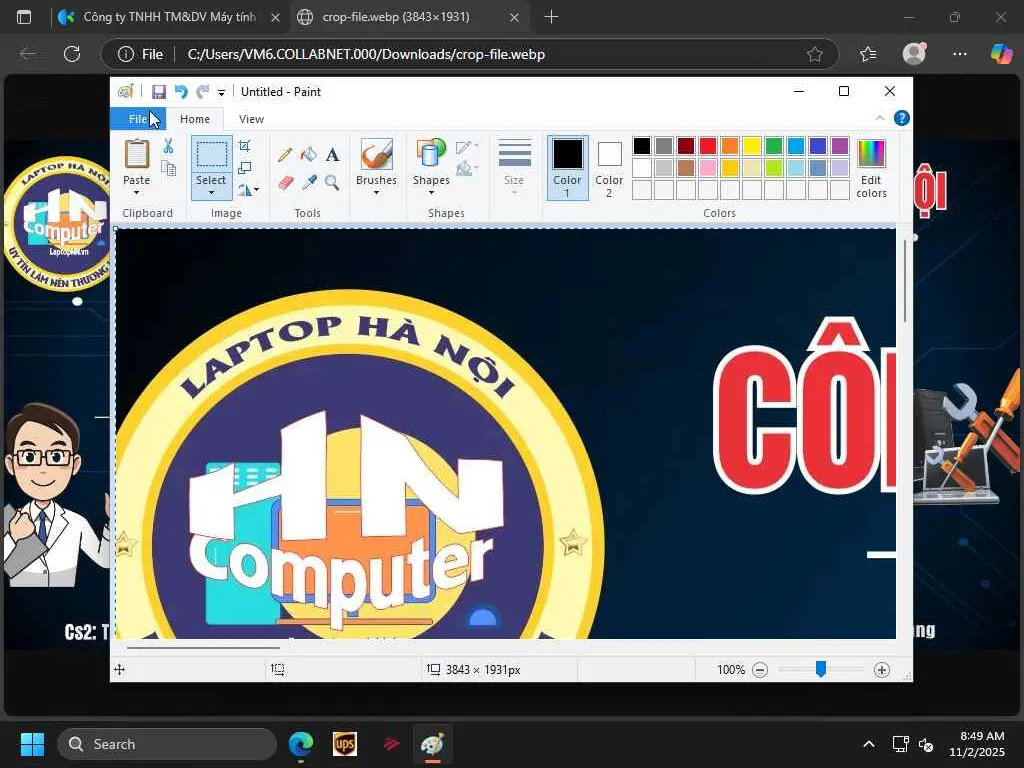Screen dimensions: 1024x768
Task: Open the Size line thickness menu
Action: tap(514, 167)
